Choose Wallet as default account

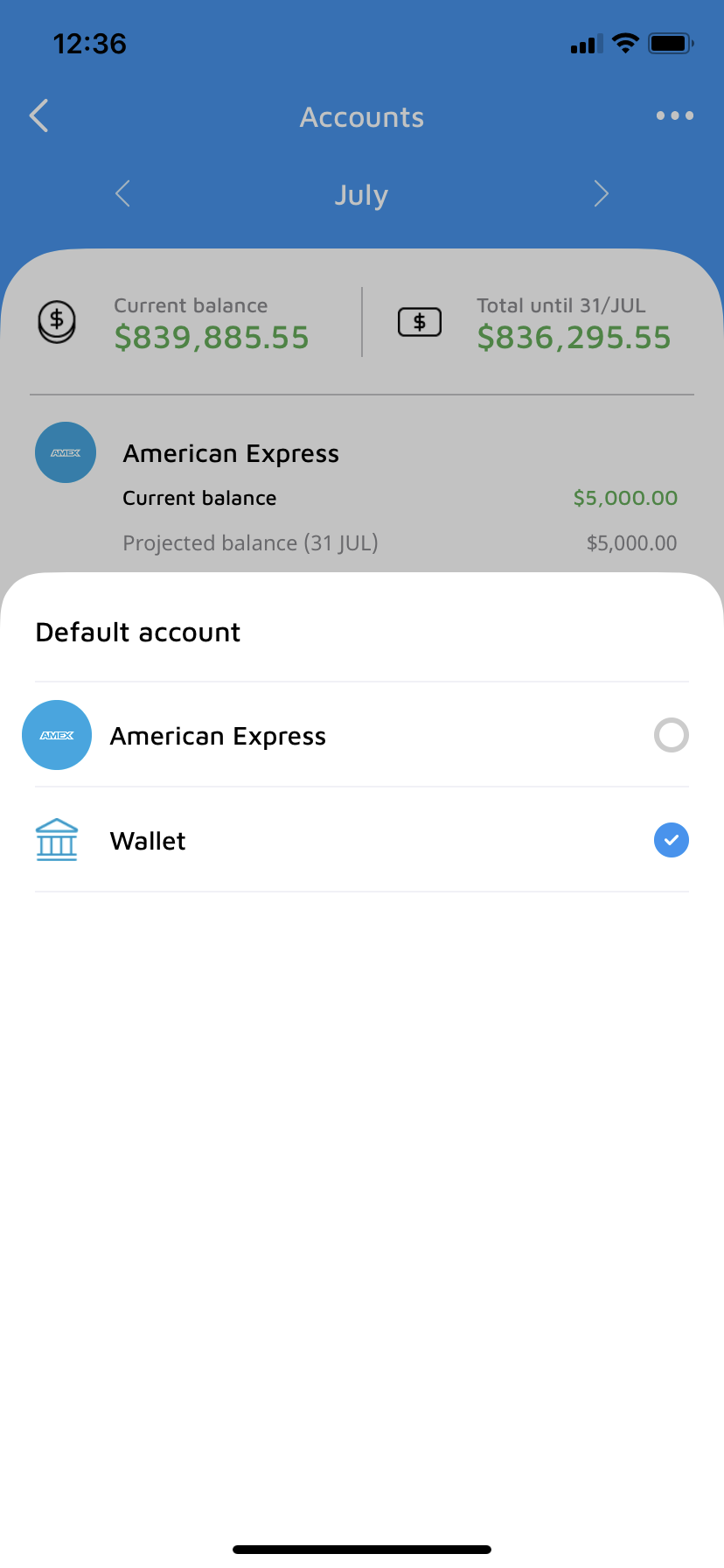[362, 840]
